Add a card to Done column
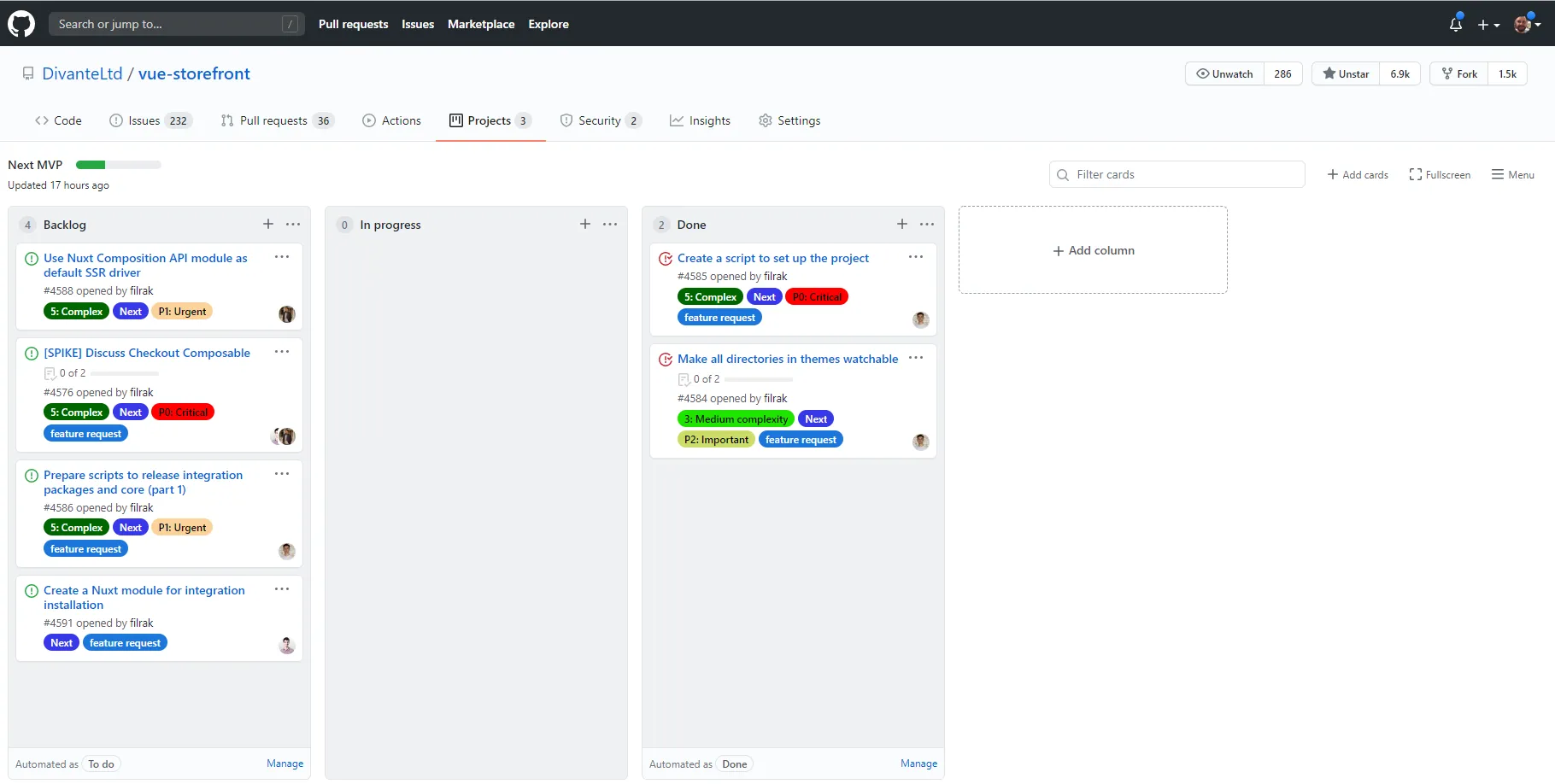This screenshot has width=1555, height=784. 902,224
